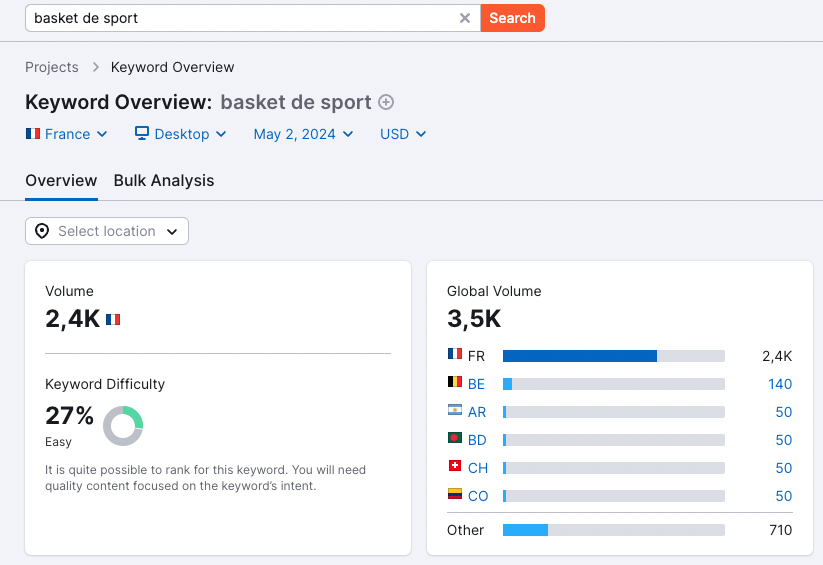Image resolution: width=823 pixels, height=565 pixels.
Task: Click the Keyword Difficulty donut chart
Action: (123, 426)
